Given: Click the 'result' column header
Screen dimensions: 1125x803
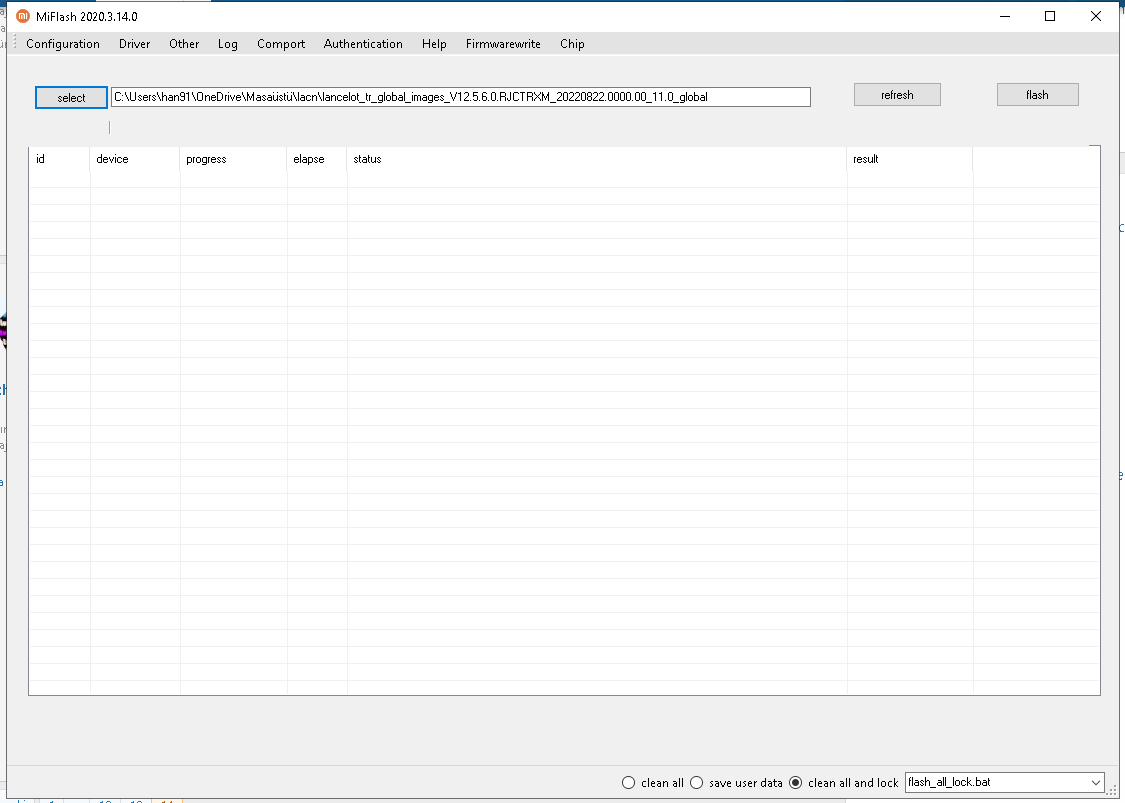Looking at the screenshot, I should (x=910, y=159).
